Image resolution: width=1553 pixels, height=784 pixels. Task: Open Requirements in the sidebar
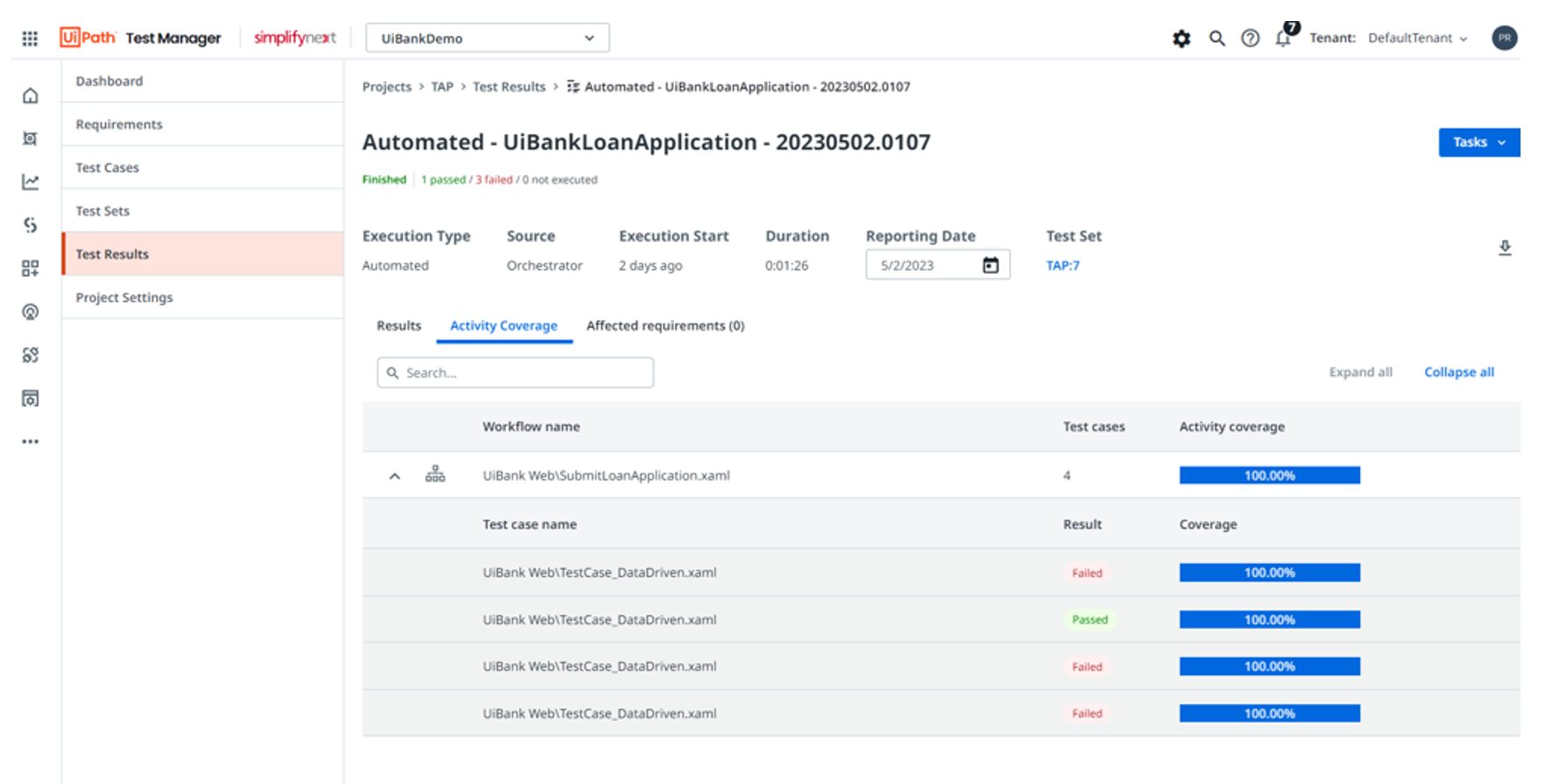click(x=203, y=124)
